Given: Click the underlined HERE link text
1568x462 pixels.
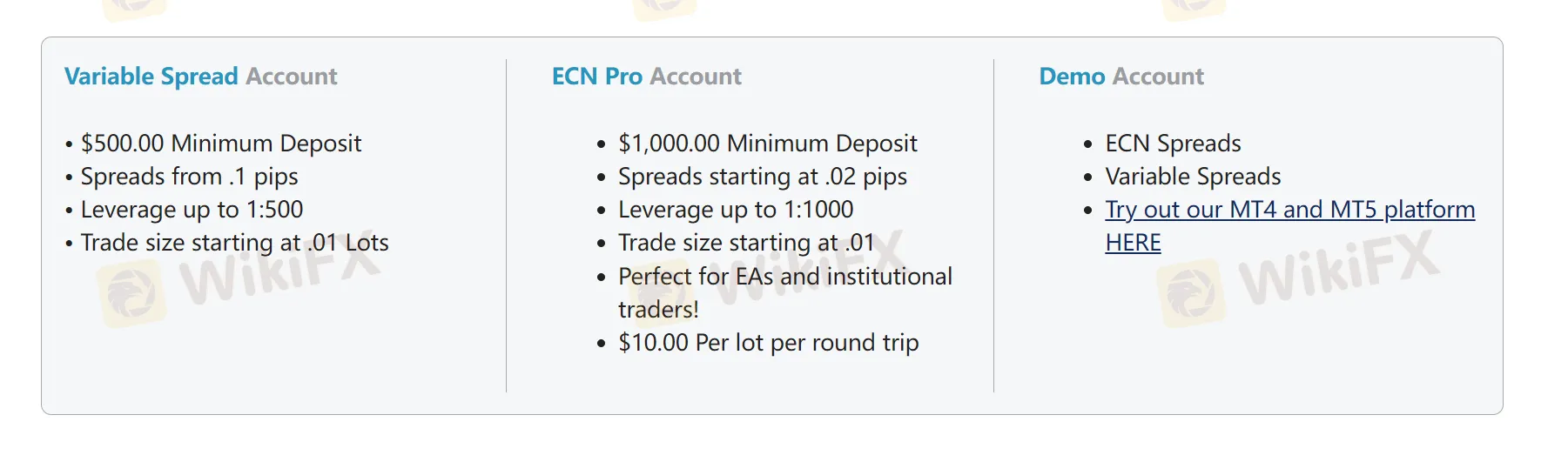Looking at the screenshot, I should pos(1133,243).
